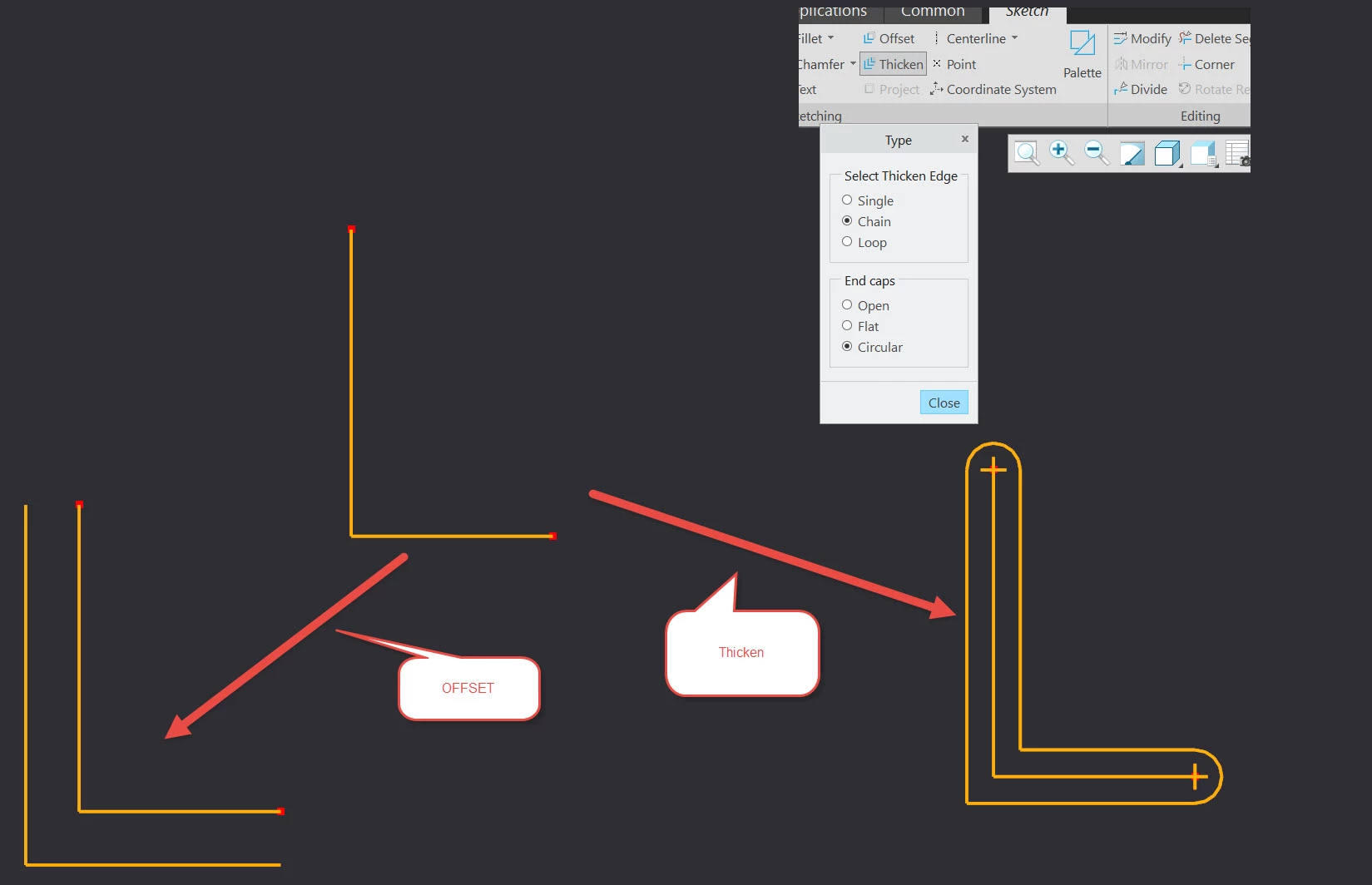Viewport: 1372px width, 885px height.
Task: Click the Close button in Type dialog
Action: pyautogui.click(x=944, y=403)
